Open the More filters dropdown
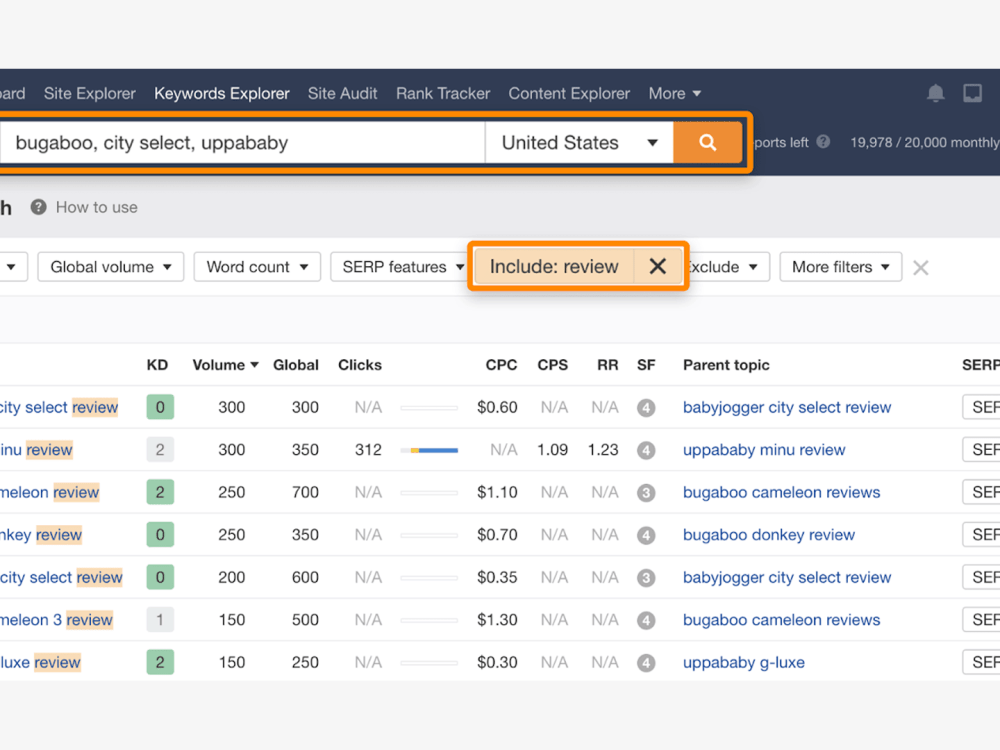This screenshot has width=1000, height=750. coord(840,267)
